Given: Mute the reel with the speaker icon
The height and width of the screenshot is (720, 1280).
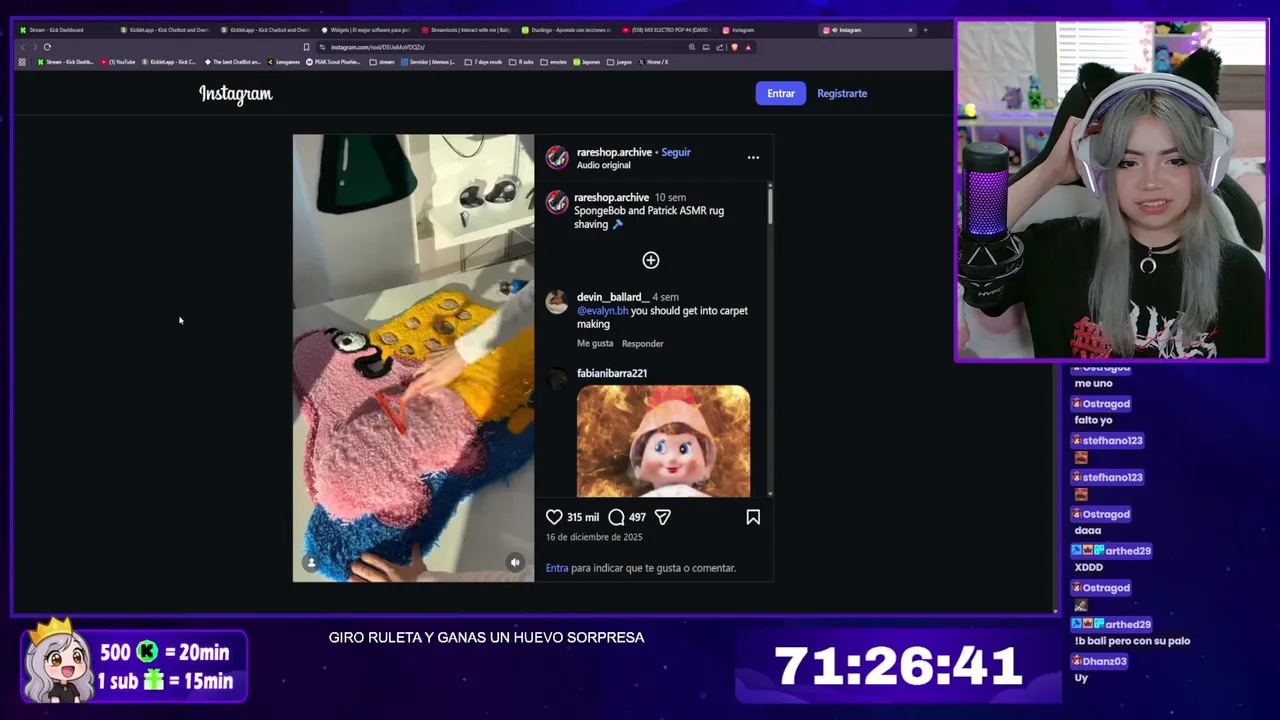Looking at the screenshot, I should coord(515,562).
